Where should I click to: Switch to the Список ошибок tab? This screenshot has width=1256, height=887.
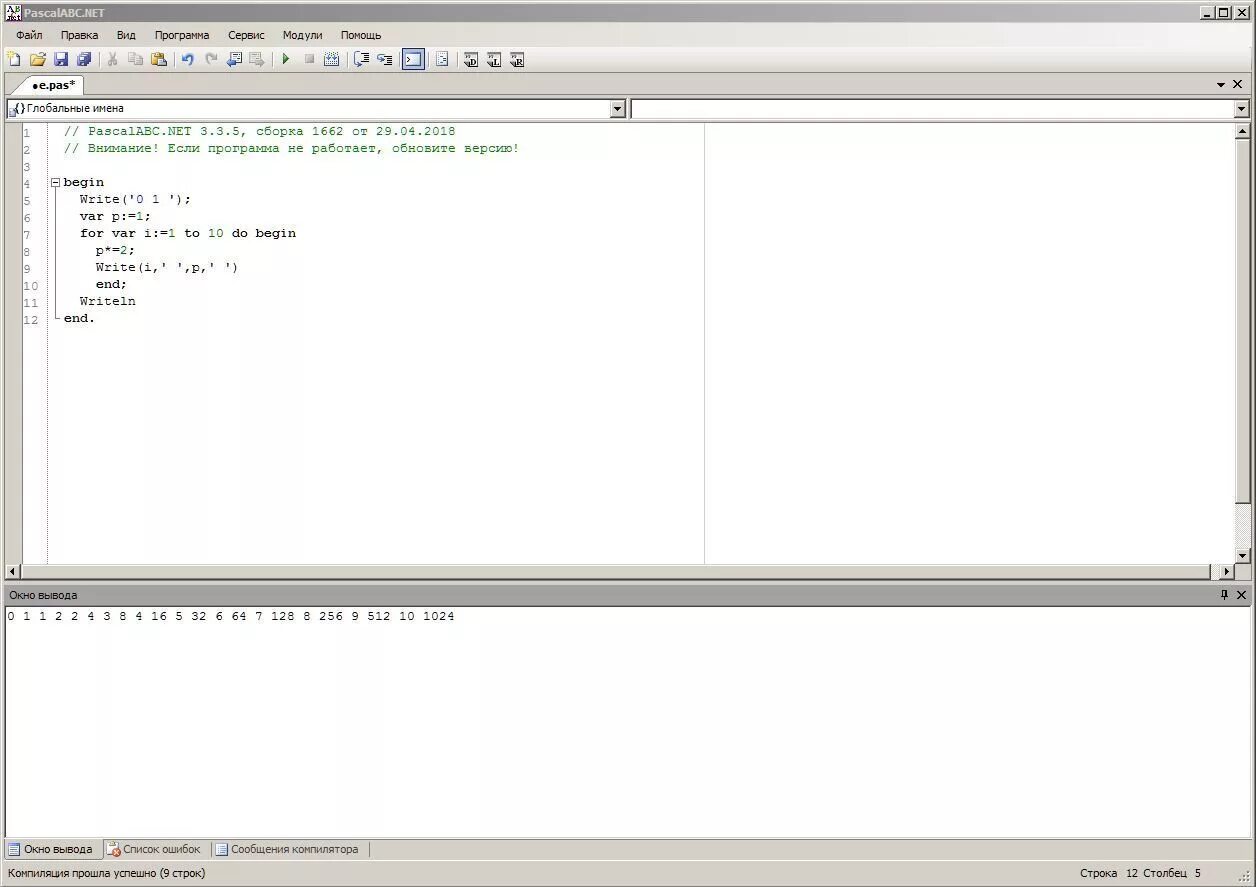(x=154, y=849)
